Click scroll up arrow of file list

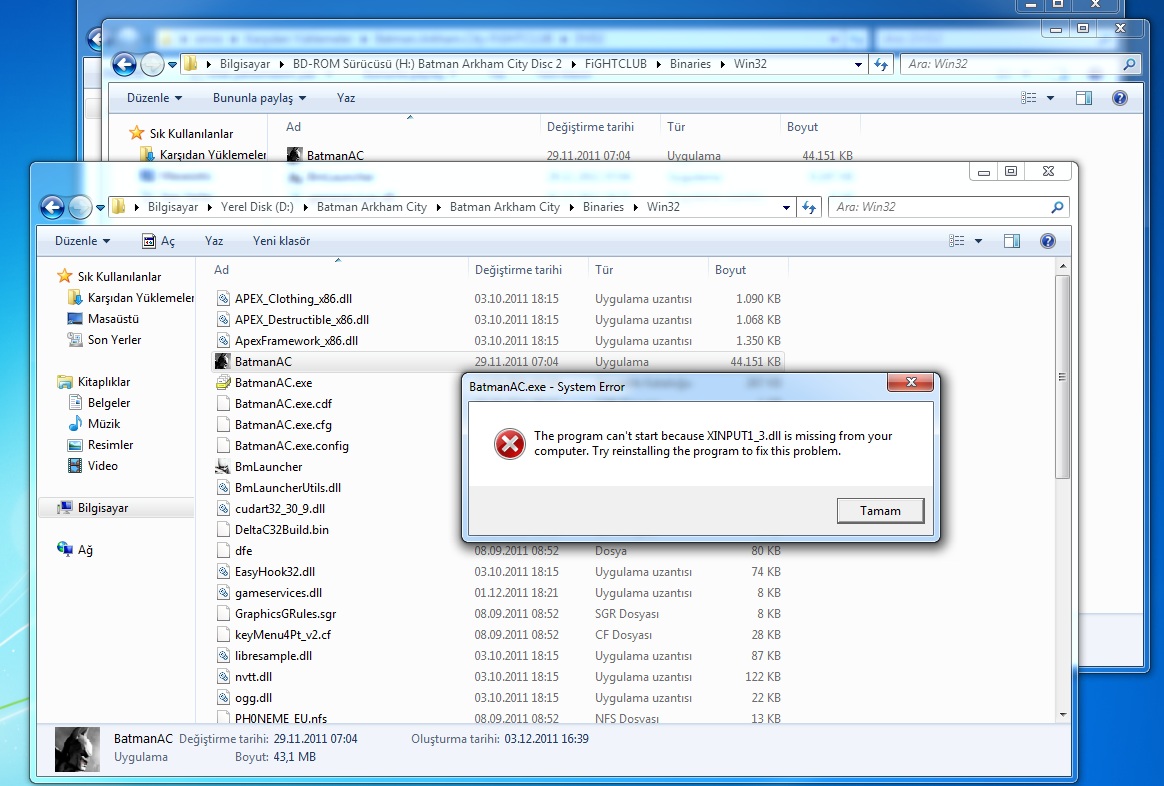coord(1063,266)
